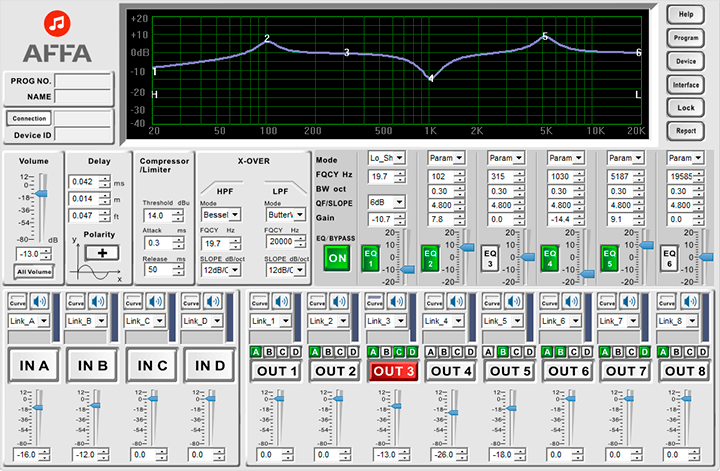Toggle the EQ 2 band button
The width and height of the screenshot is (720, 471).
pyautogui.click(x=430, y=258)
